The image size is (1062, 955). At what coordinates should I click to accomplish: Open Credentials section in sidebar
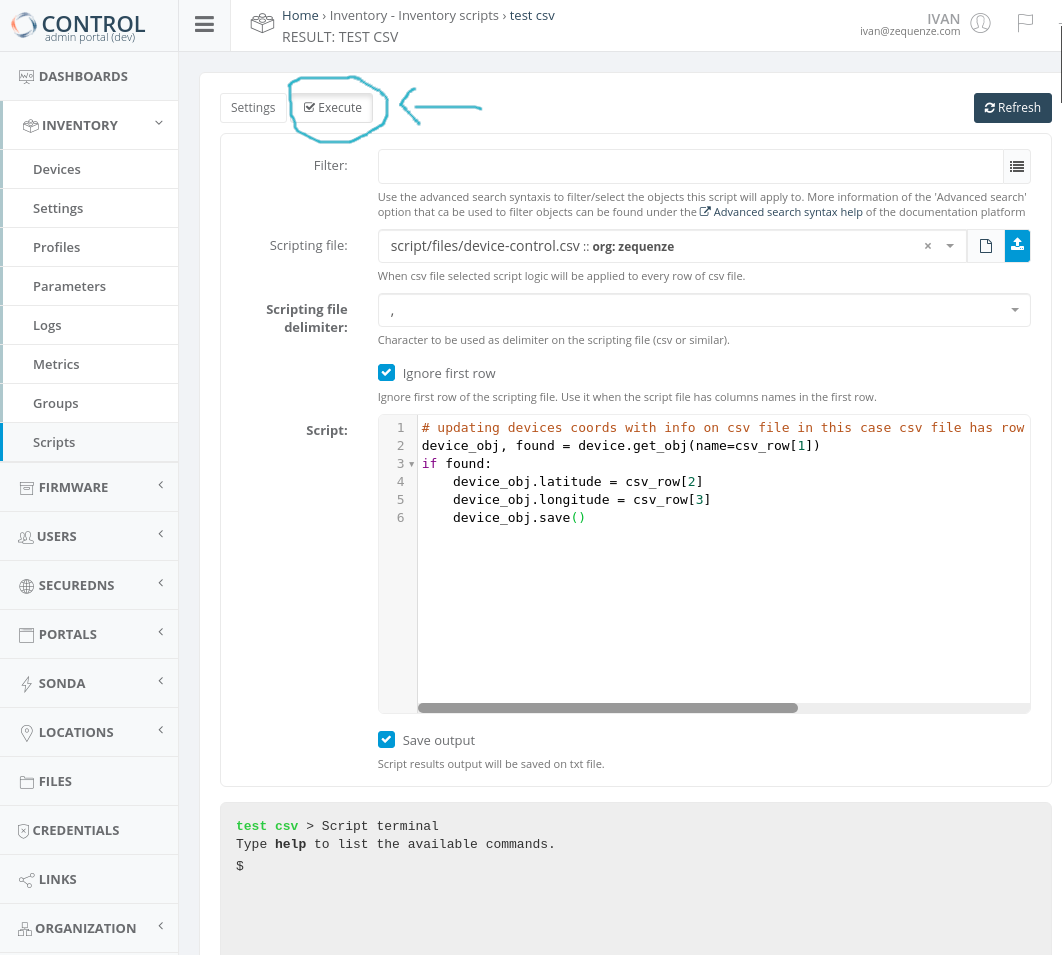[x=78, y=830]
